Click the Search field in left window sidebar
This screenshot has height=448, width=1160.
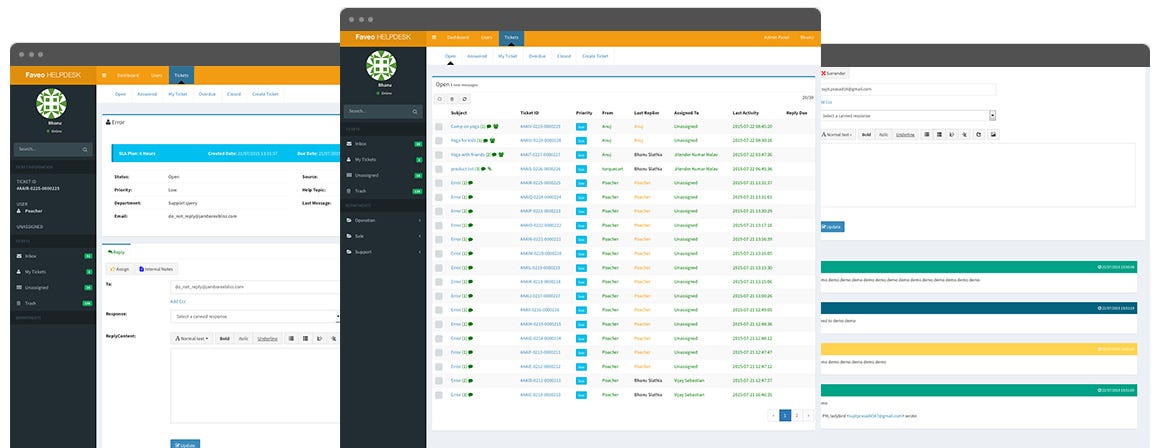[x=53, y=149]
